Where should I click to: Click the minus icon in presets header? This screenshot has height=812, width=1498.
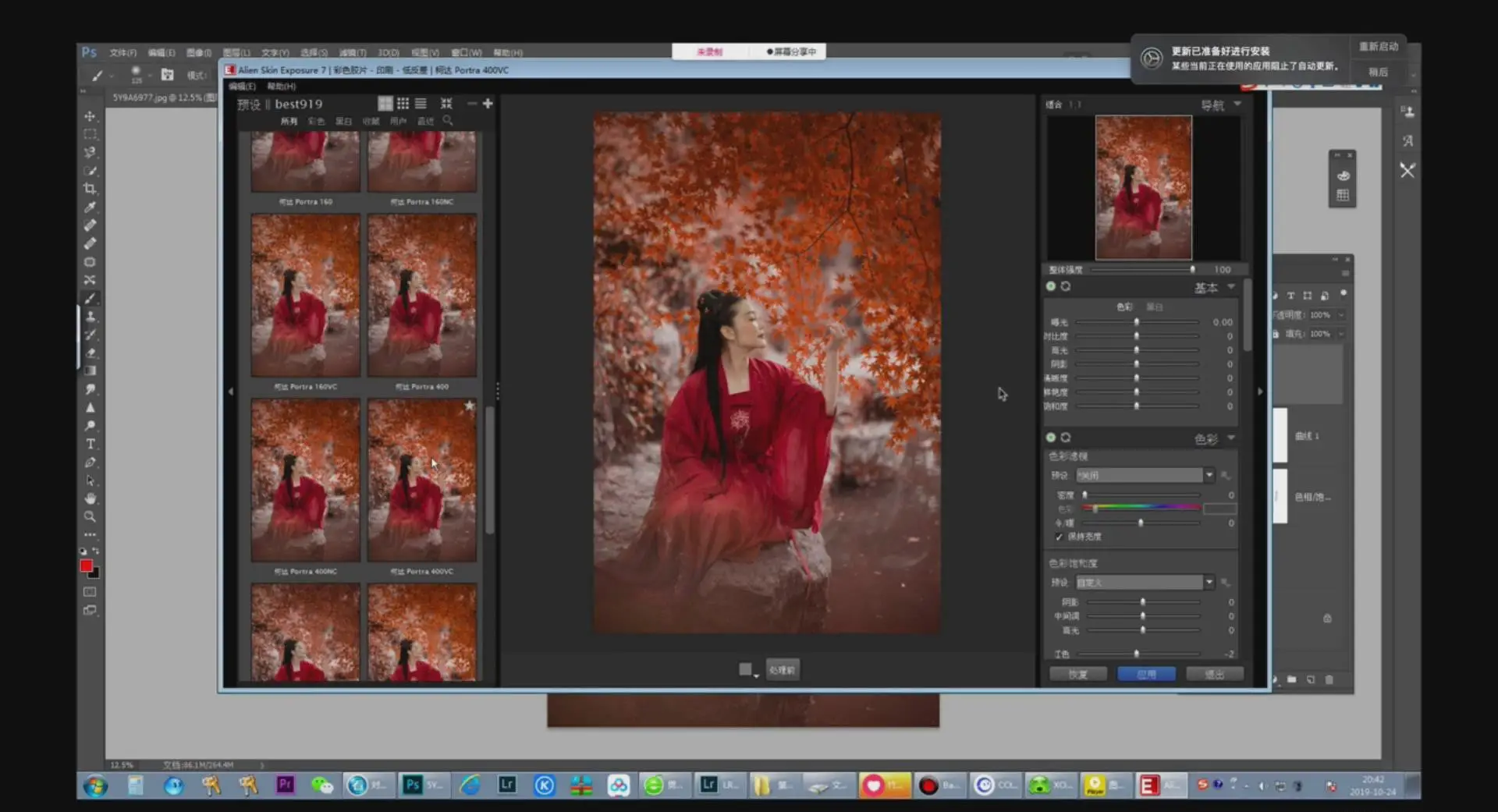(471, 103)
